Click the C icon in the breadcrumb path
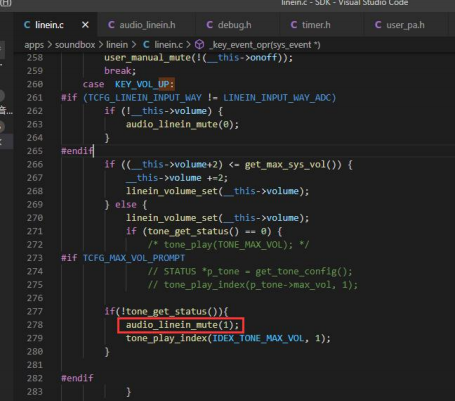Image resolution: width=455 pixels, height=401 pixels. (x=146, y=45)
